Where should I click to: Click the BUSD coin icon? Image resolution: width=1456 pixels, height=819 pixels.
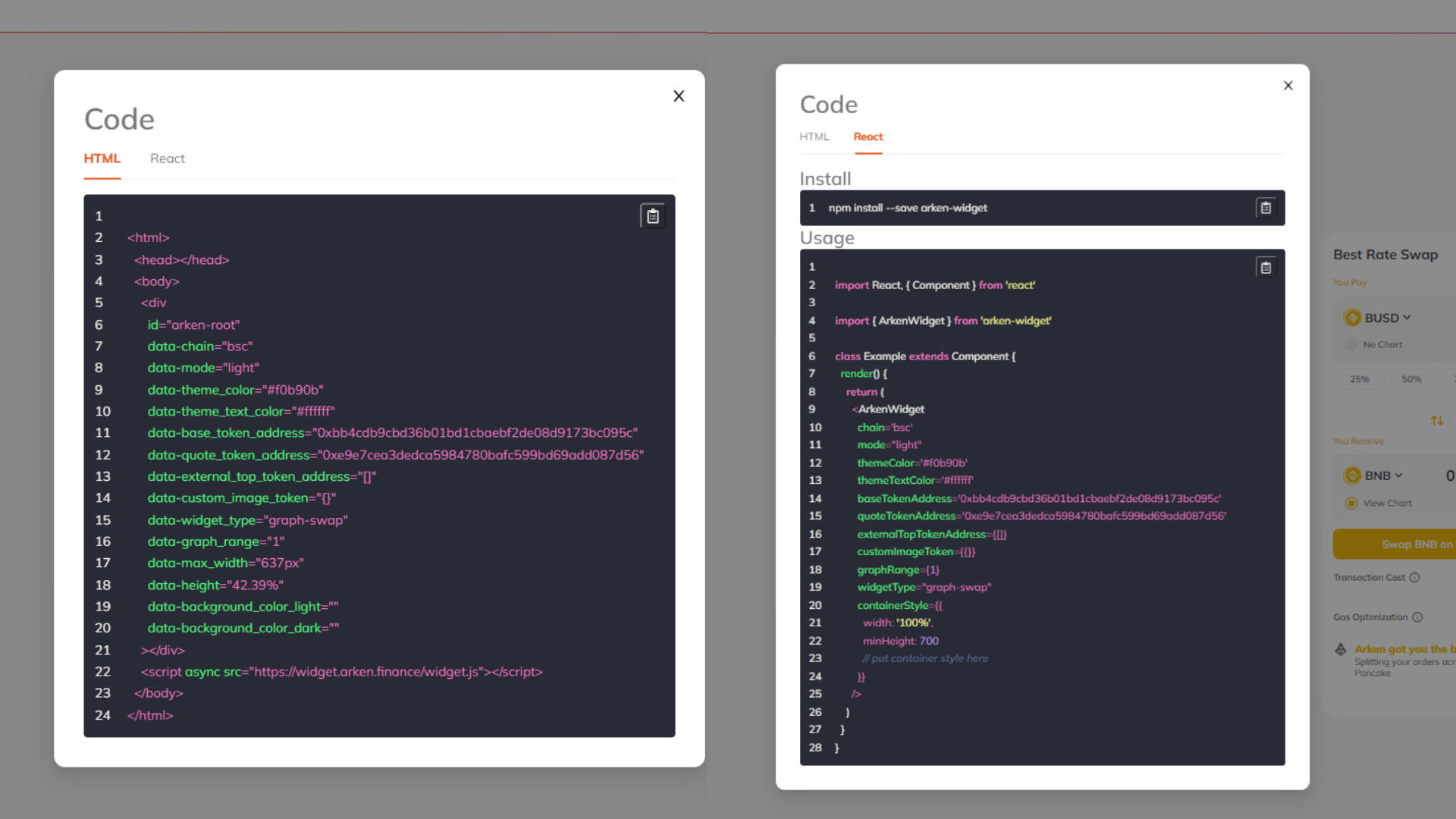tap(1352, 318)
